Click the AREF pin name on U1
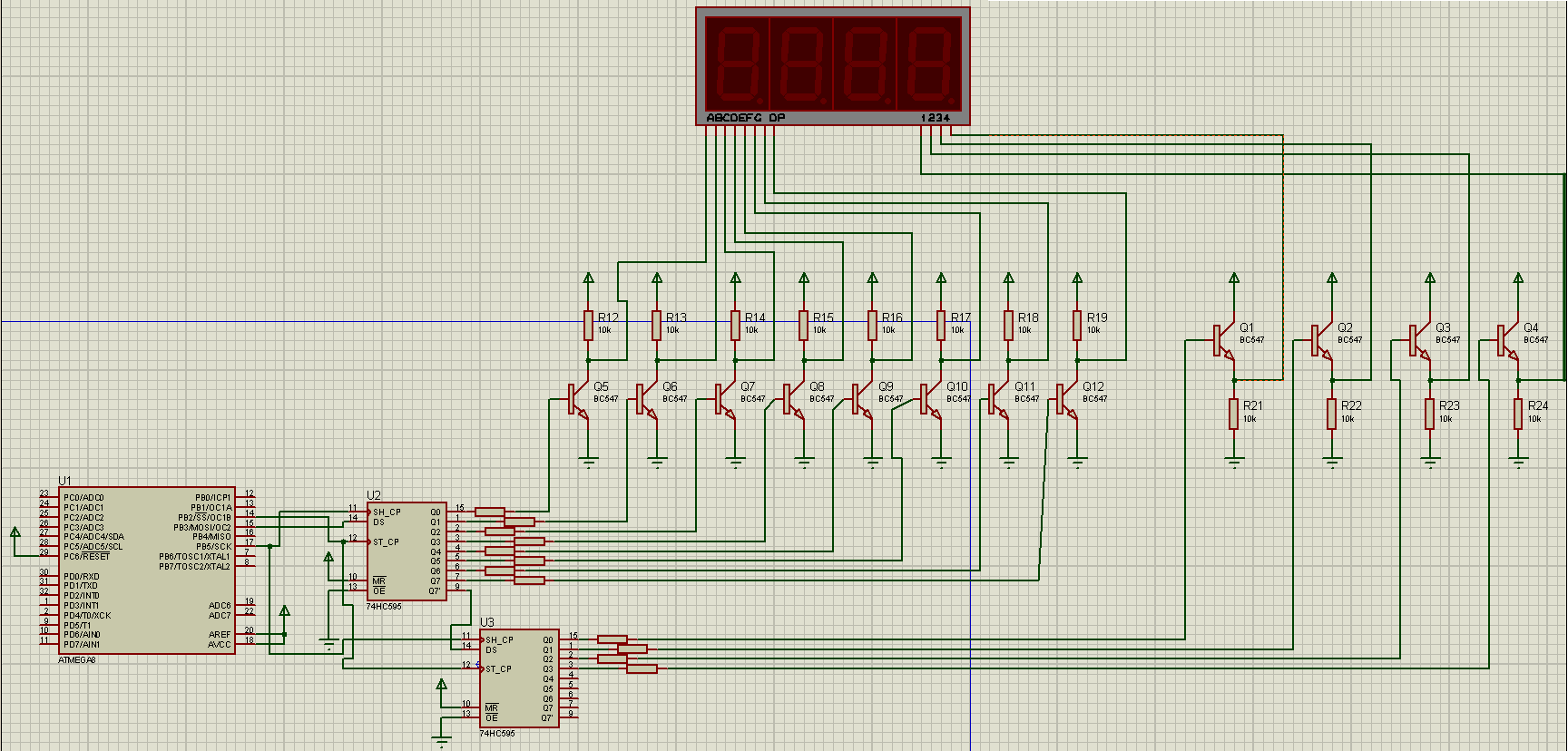Image resolution: width=1568 pixels, height=751 pixels. pos(220,634)
